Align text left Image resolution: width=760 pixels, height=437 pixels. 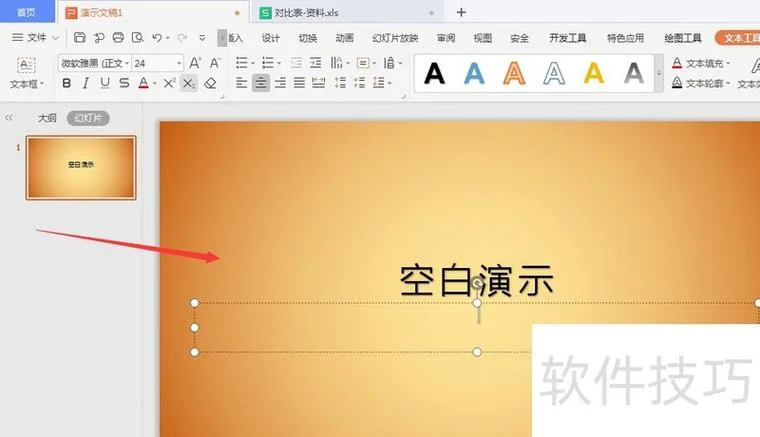(241, 83)
